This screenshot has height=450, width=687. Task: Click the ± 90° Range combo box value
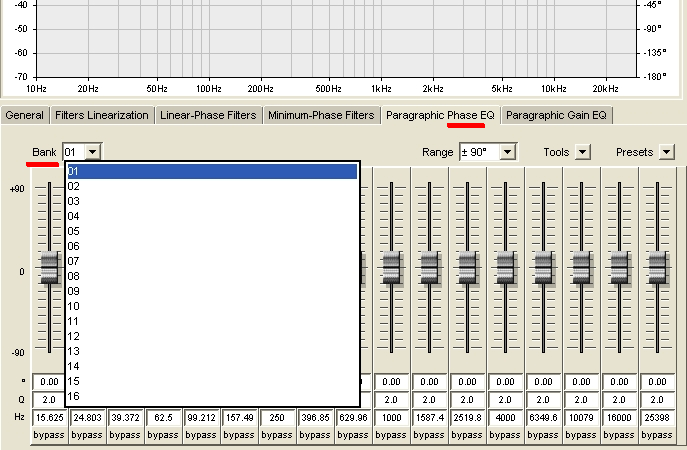click(479, 152)
